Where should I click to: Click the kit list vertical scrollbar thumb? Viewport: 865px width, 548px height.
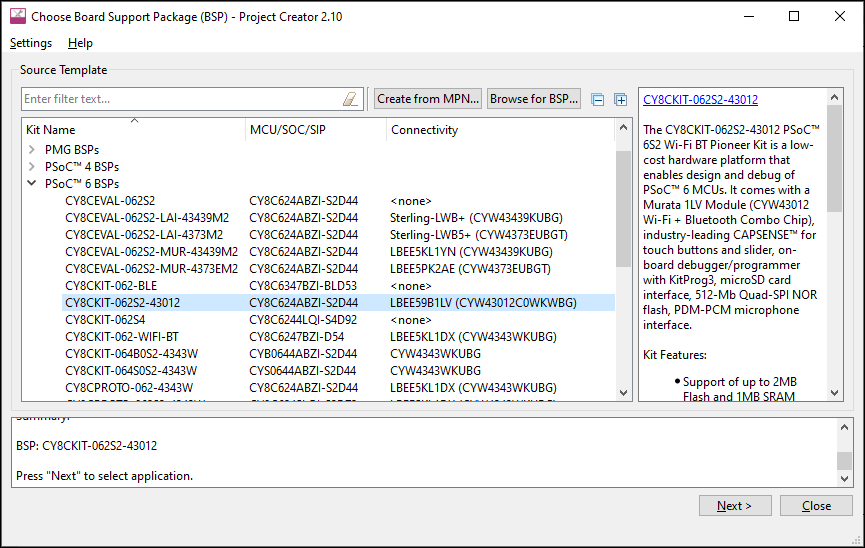pos(623,209)
